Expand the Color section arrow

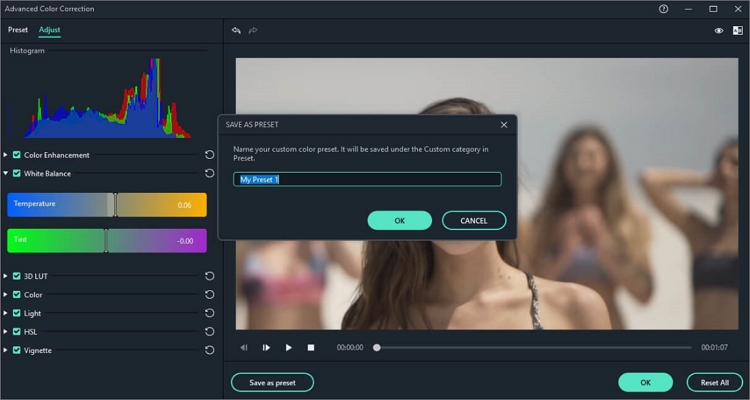[x=5, y=295]
